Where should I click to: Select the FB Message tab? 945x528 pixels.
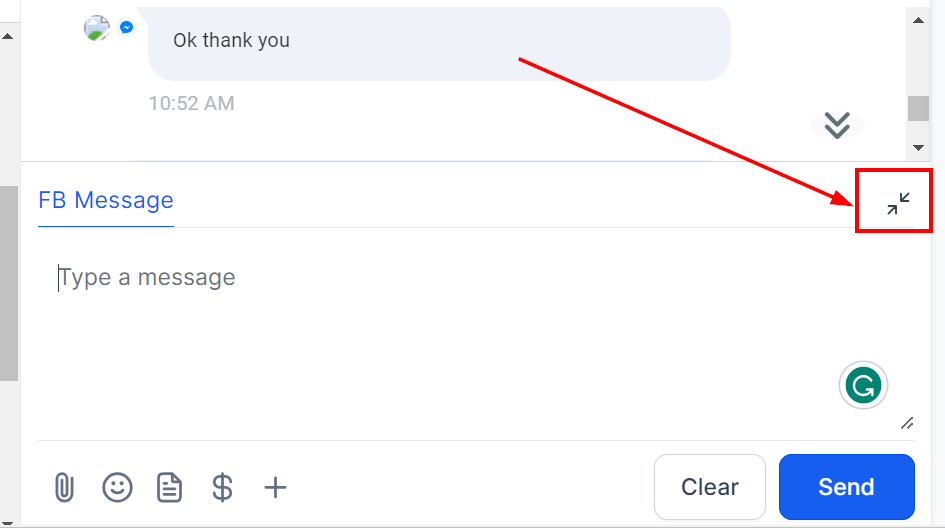(106, 200)
